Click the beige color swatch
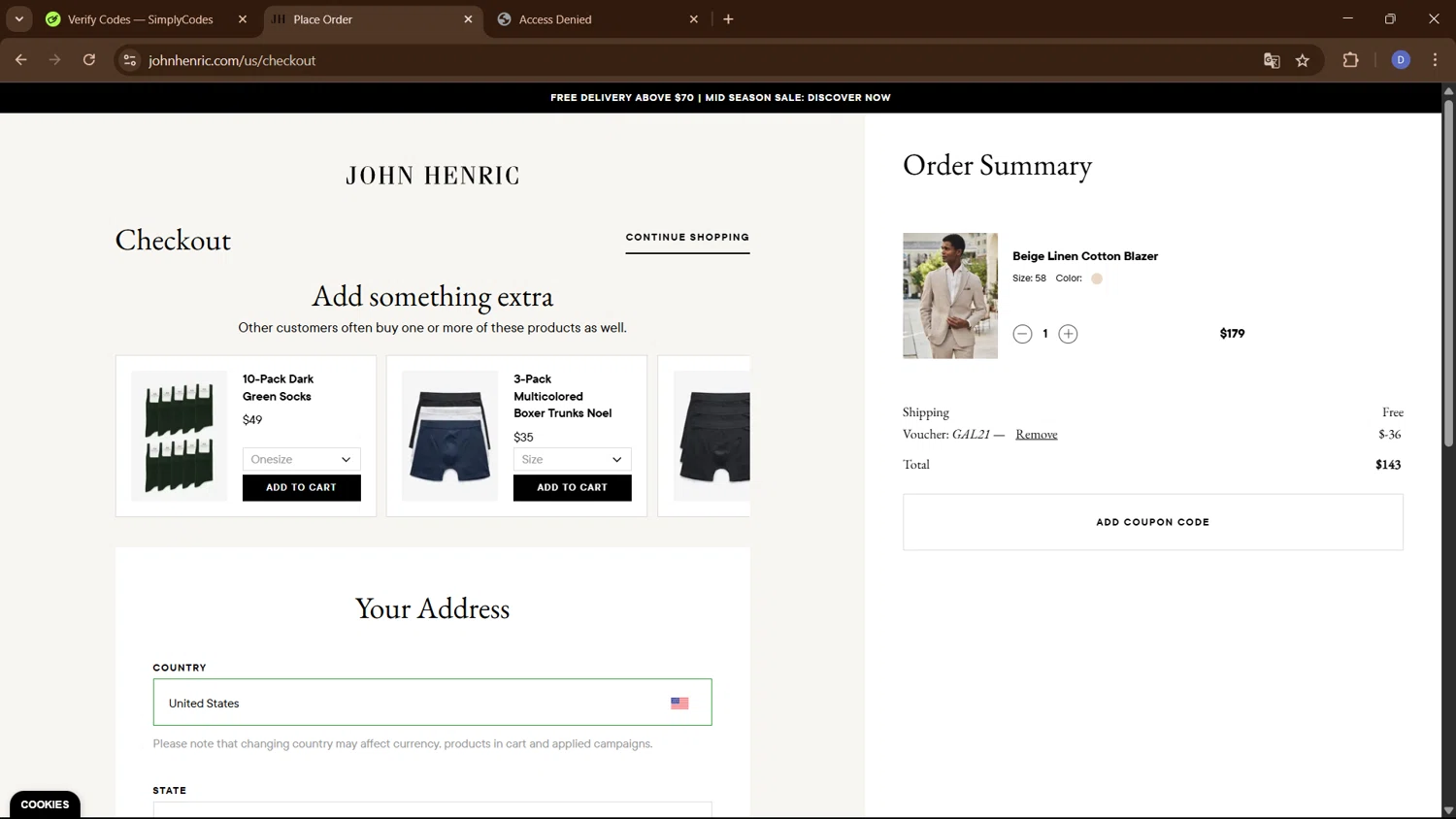 tap(1097, 278)
